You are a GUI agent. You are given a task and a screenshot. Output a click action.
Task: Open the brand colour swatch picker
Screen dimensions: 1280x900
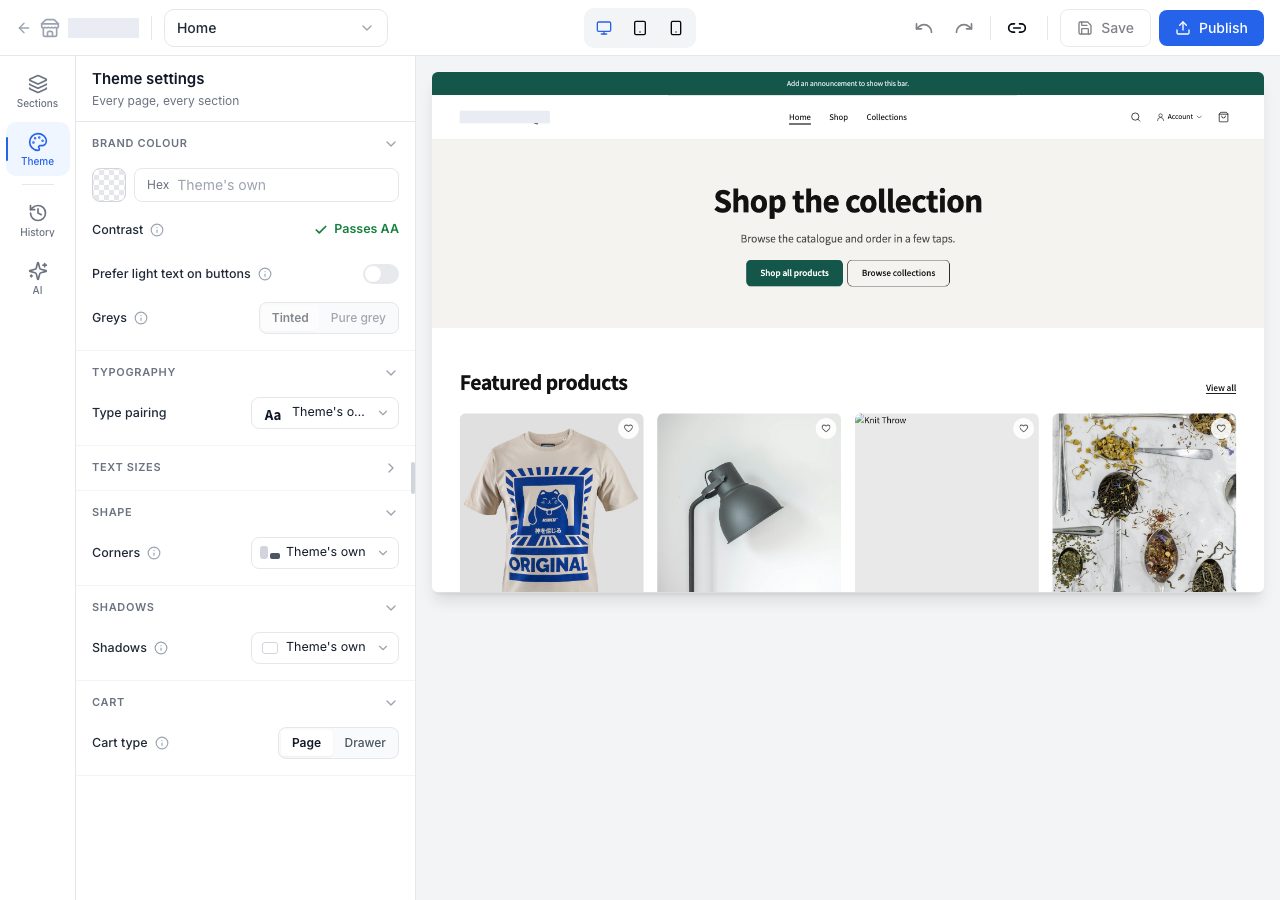pos(109,185)
